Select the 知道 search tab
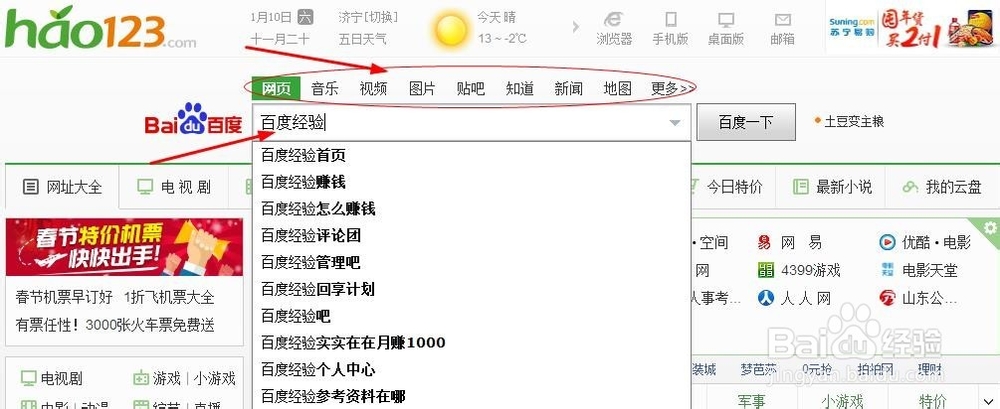This screenshot has height=409, width=1000. (x=520, y=89)
